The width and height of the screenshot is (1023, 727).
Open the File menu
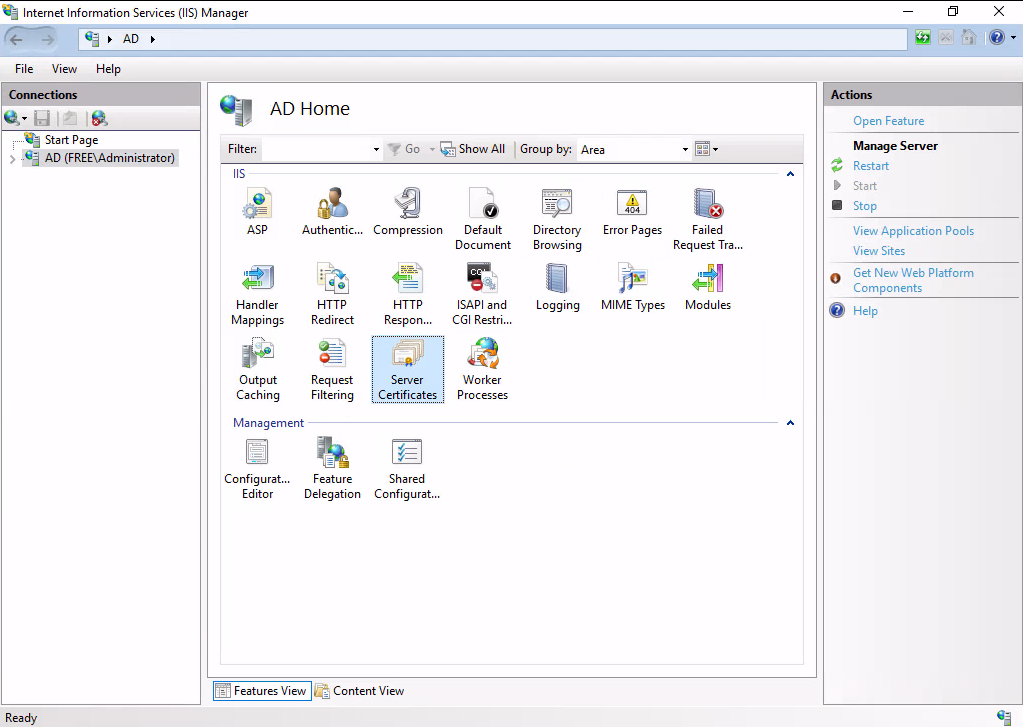pyautogui.click(x=24, y=69)
